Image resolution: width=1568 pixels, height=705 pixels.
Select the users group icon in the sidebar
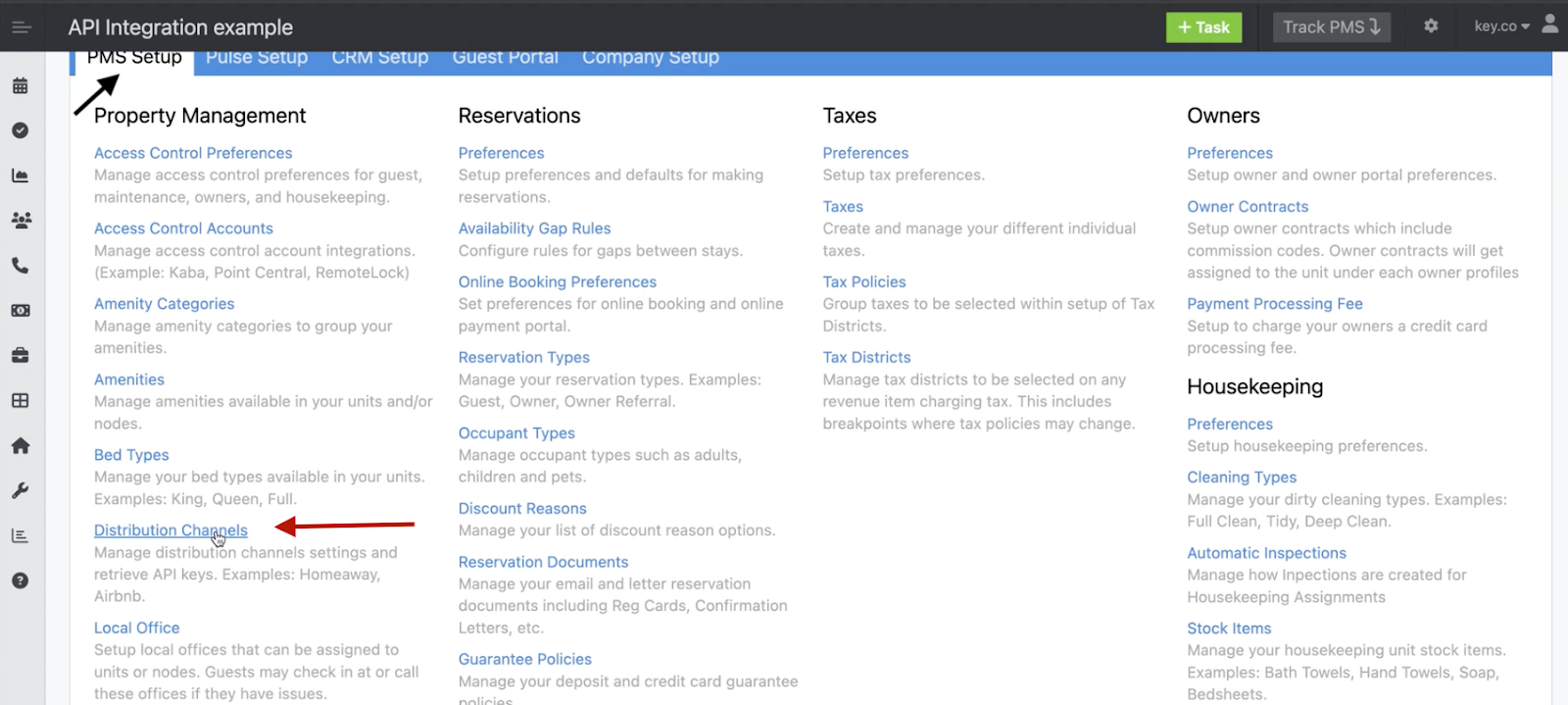click(21, 221)
